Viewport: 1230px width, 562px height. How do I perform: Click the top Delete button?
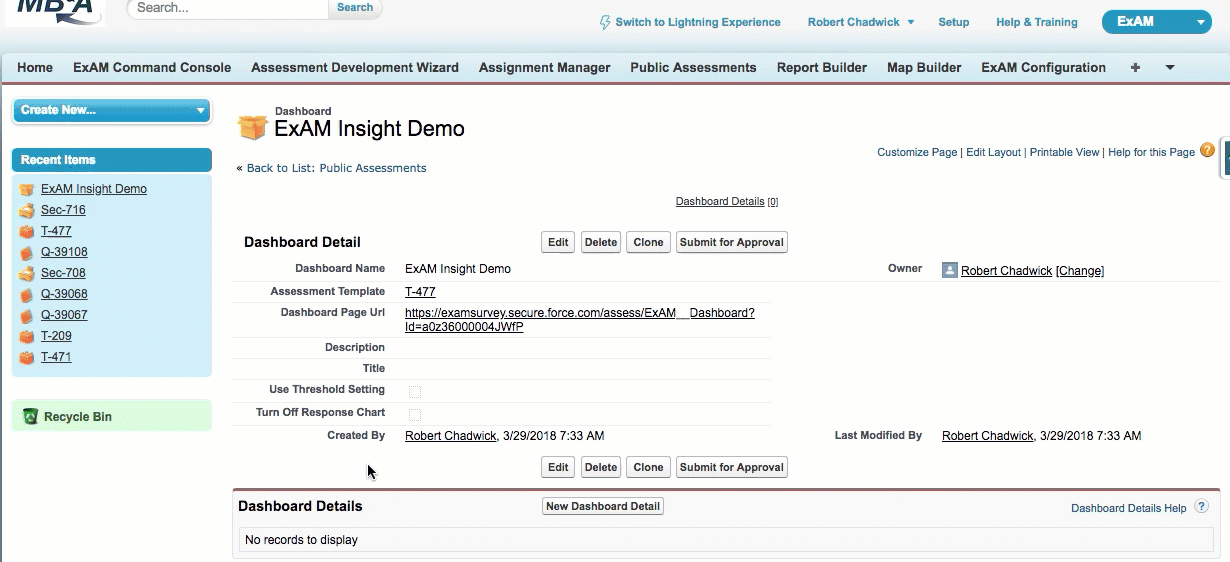[x=601, y=242]
